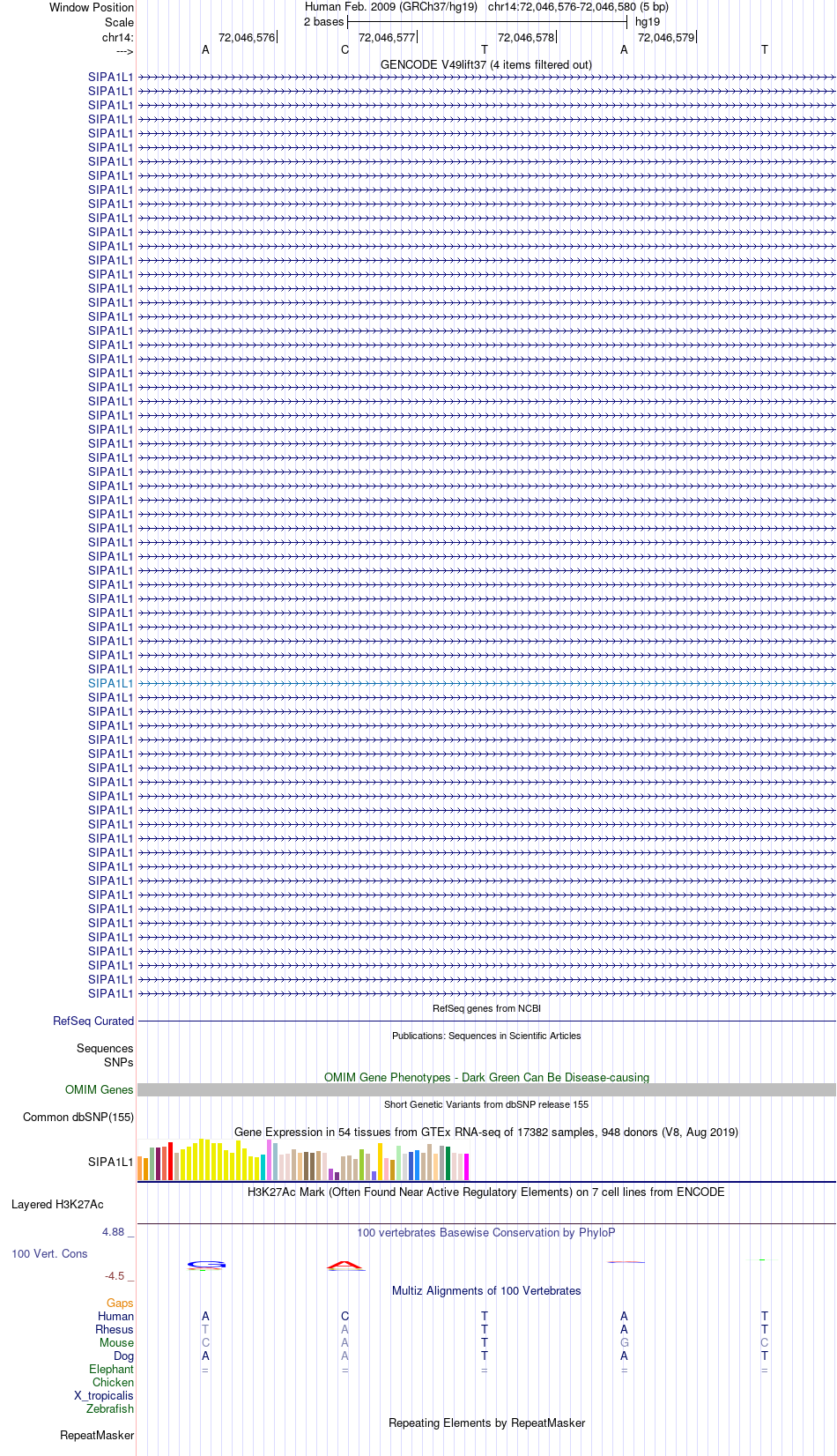Click the 'RefSeq Curated' track label
The image size is (837, 1456).
pyautogui.click(x=93, y=1021)
